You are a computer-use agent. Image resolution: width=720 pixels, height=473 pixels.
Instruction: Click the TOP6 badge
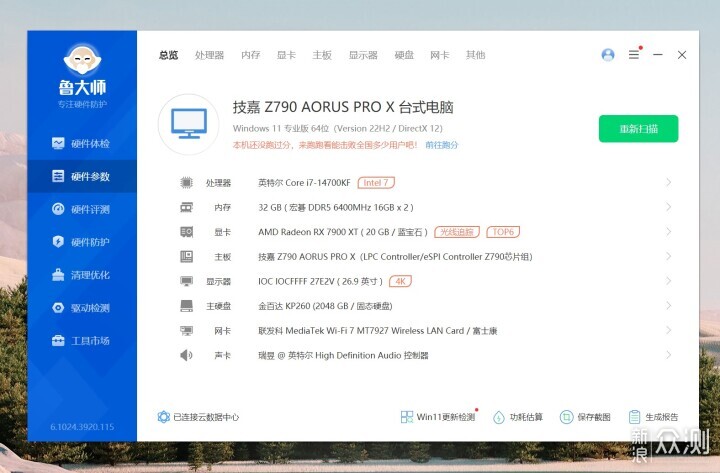(x=503, y=232)
